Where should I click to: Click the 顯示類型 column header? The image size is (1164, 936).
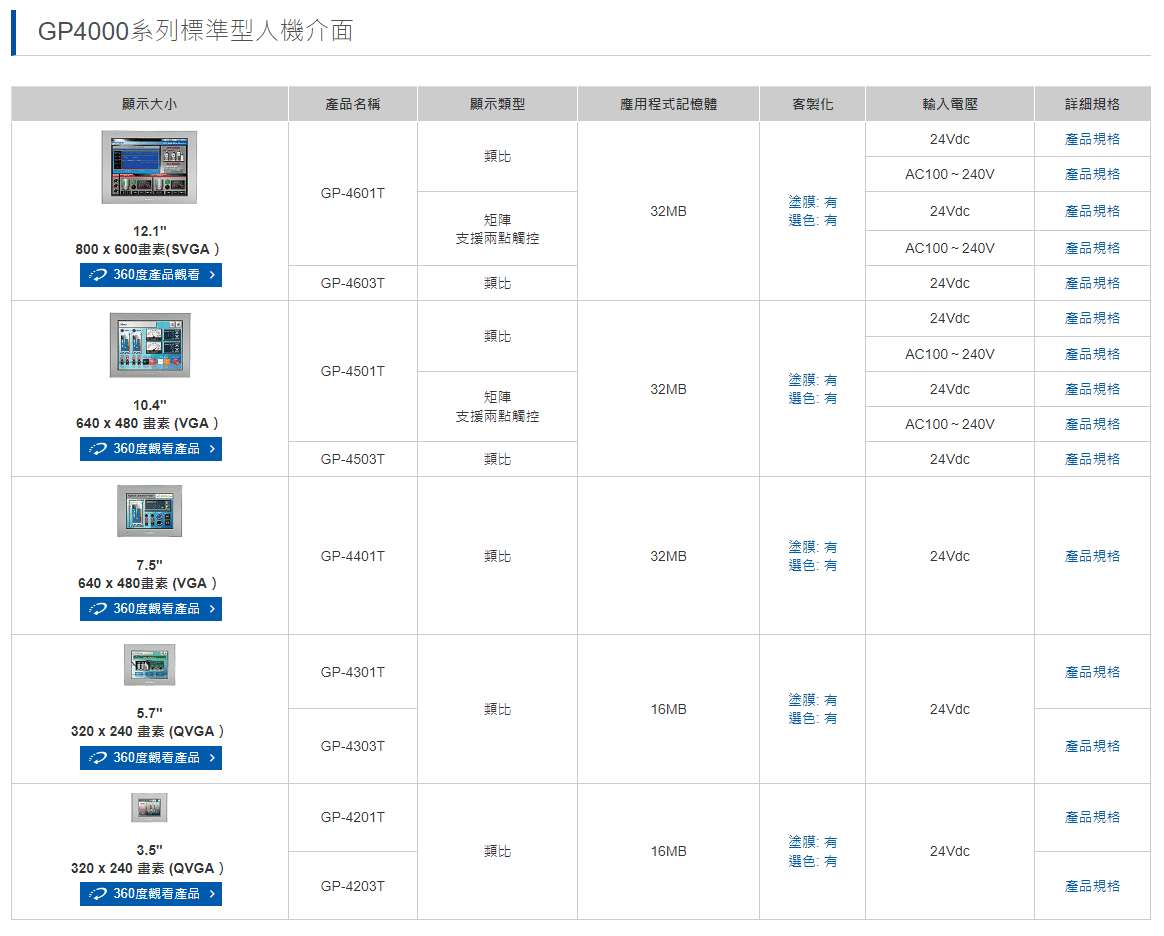[497, 104]
